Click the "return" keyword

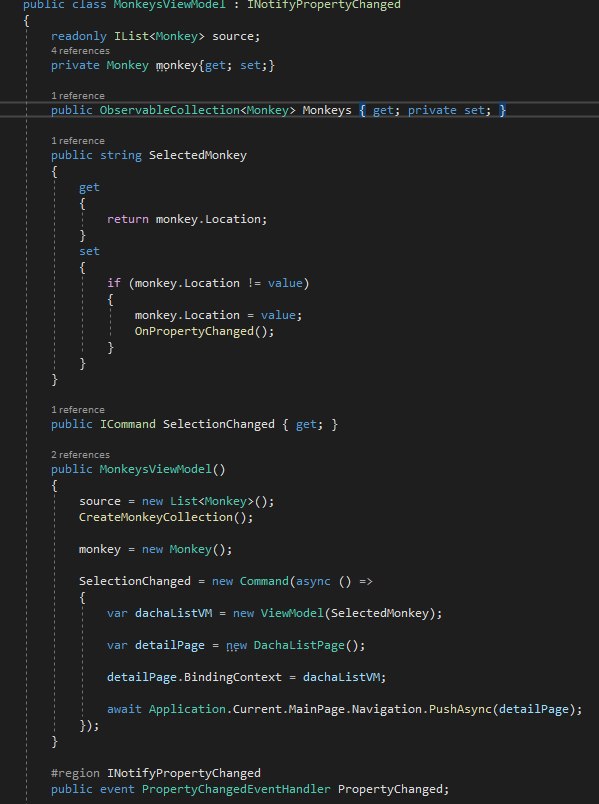[x=128, y=219]
